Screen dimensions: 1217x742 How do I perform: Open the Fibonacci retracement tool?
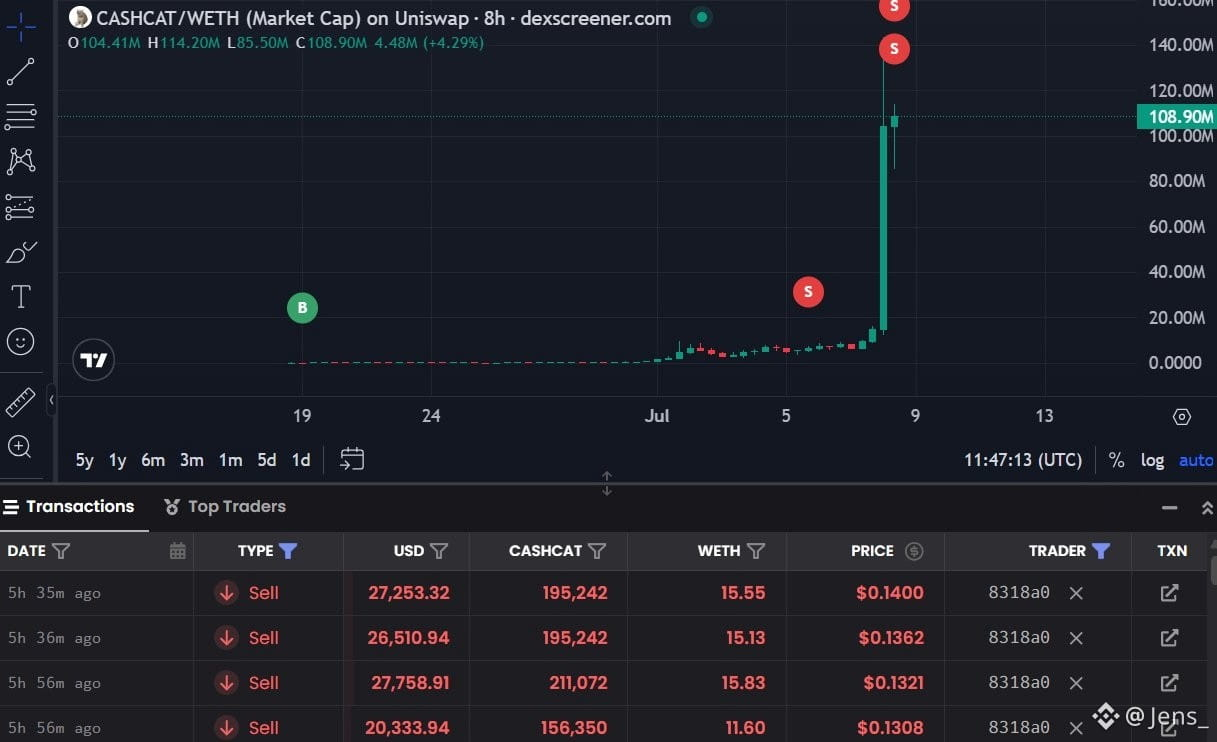(x=21, y=117)
